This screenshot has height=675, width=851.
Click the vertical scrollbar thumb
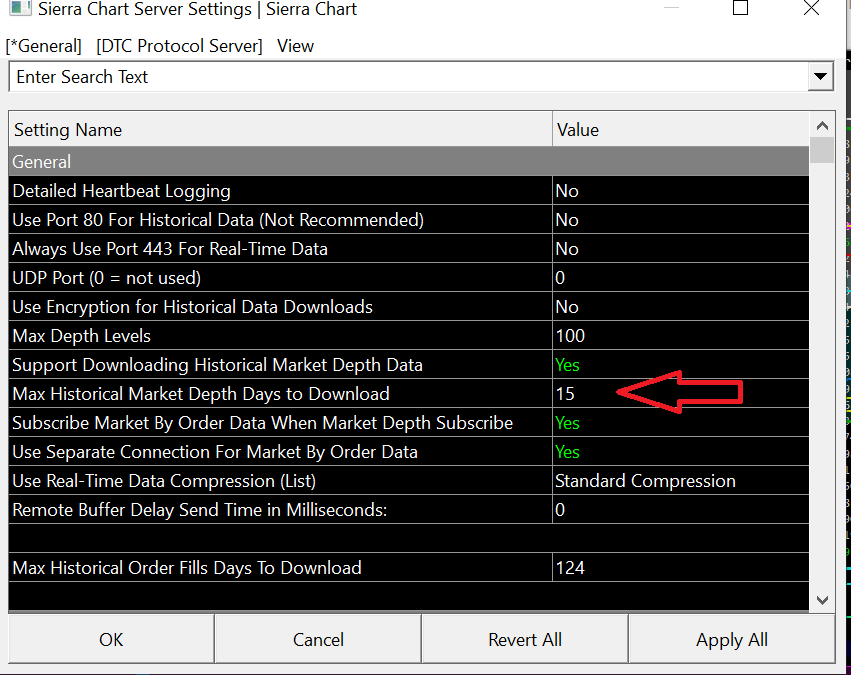click(x=822, y=150)
